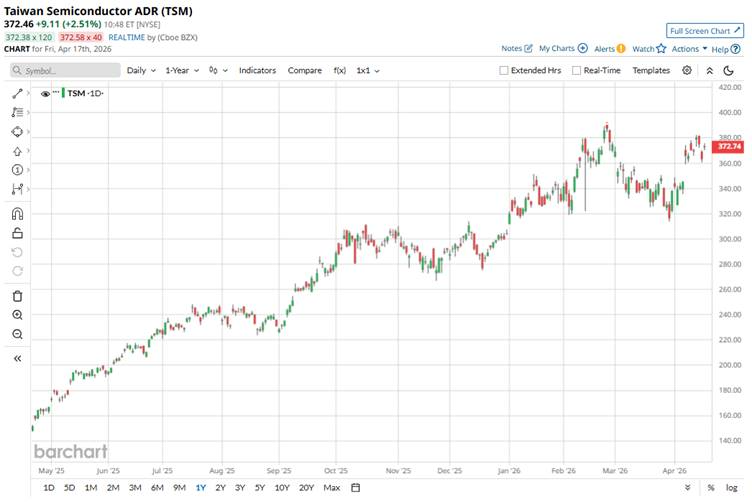Enable the Extended Hrs checkbox

click(504, 71)
